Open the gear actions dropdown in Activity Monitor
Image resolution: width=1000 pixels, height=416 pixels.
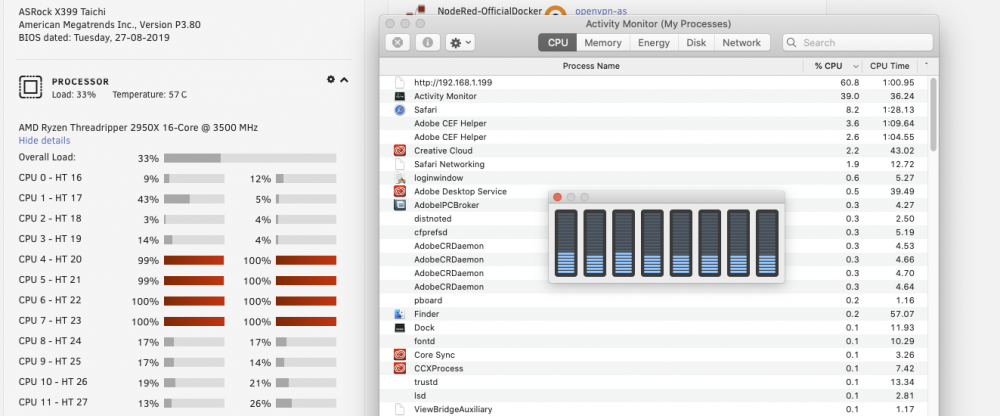[x=460, y=43]
